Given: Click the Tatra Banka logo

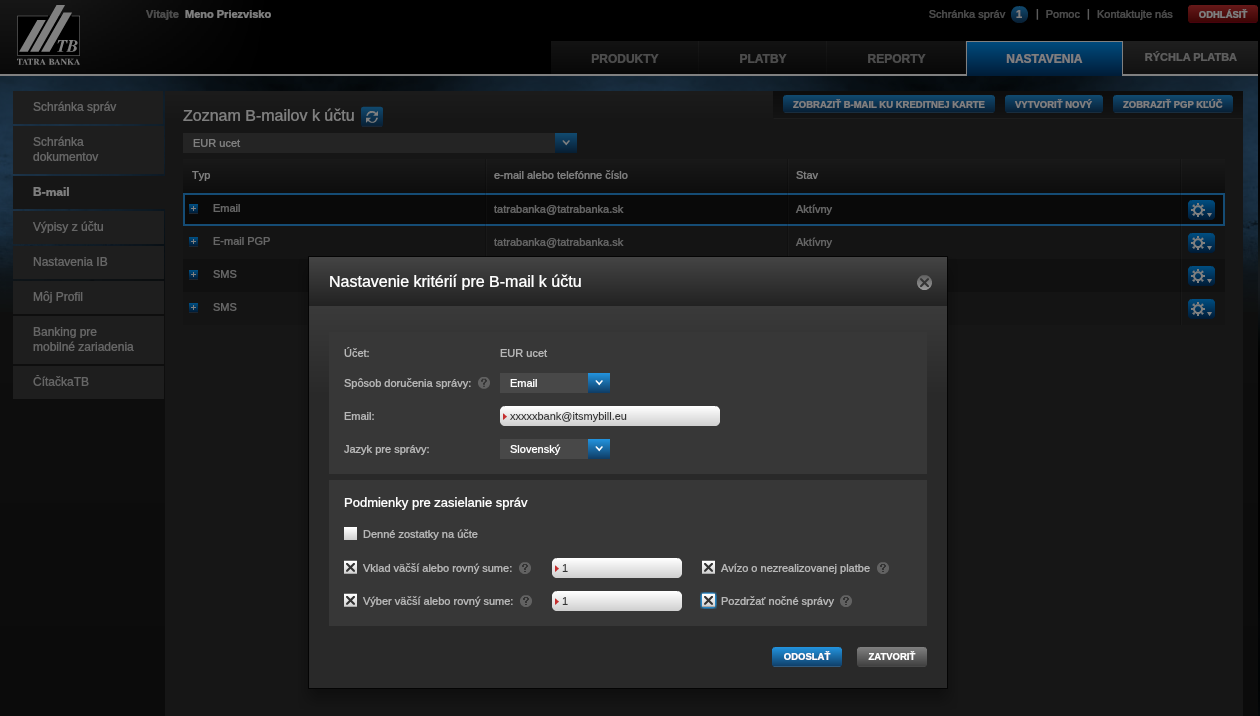Looking at the screenshot, I should click(49, 37).
